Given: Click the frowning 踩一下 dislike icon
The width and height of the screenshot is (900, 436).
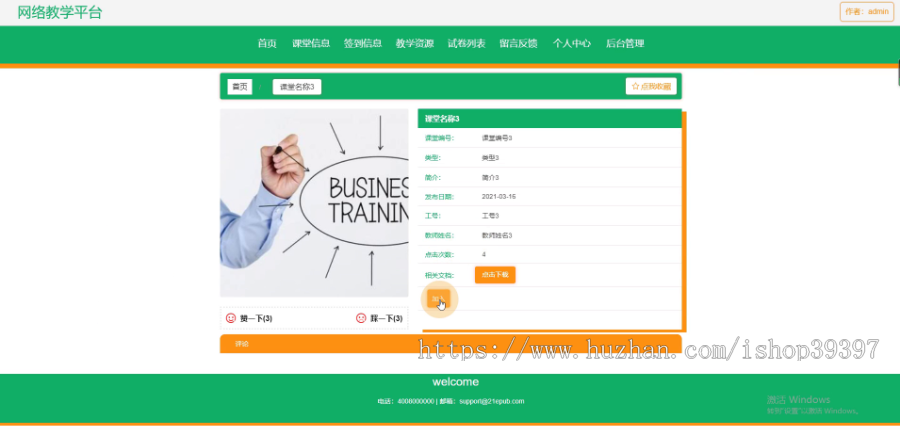Looking at the screenshot, I should tap(361, 318).
